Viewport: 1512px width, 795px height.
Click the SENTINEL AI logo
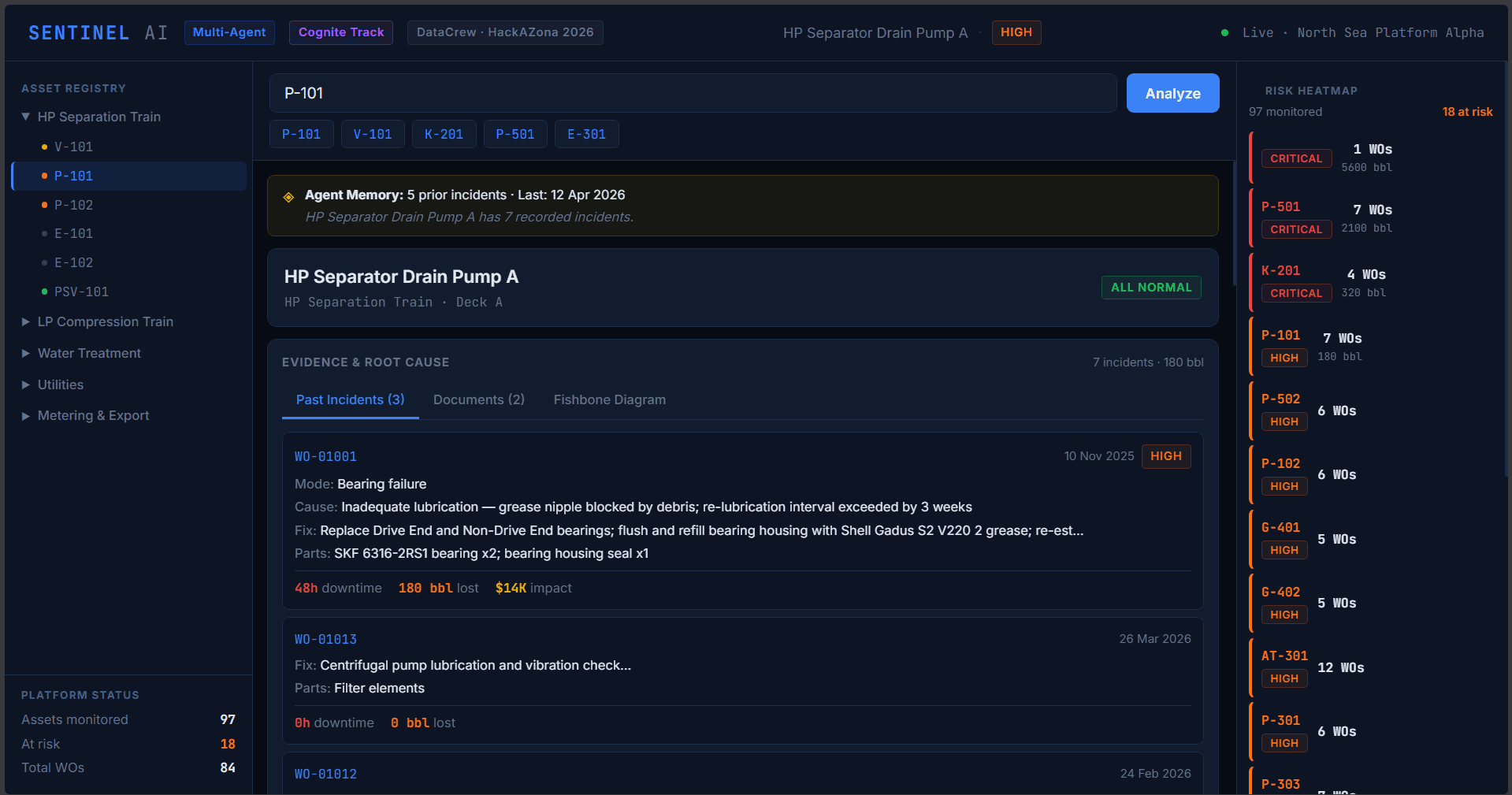(98, 32)
